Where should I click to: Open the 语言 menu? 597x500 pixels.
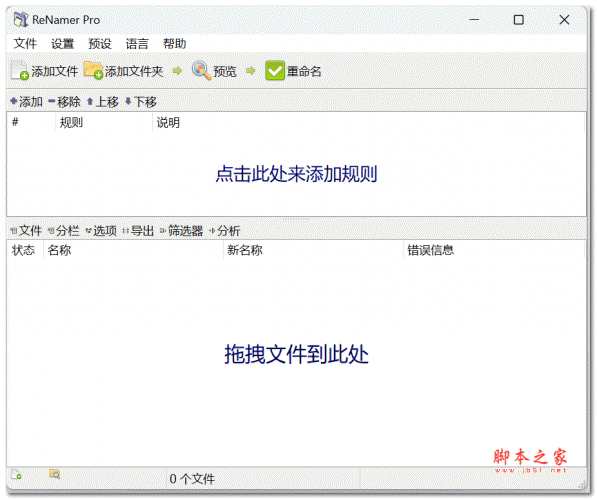coord(137,44)
